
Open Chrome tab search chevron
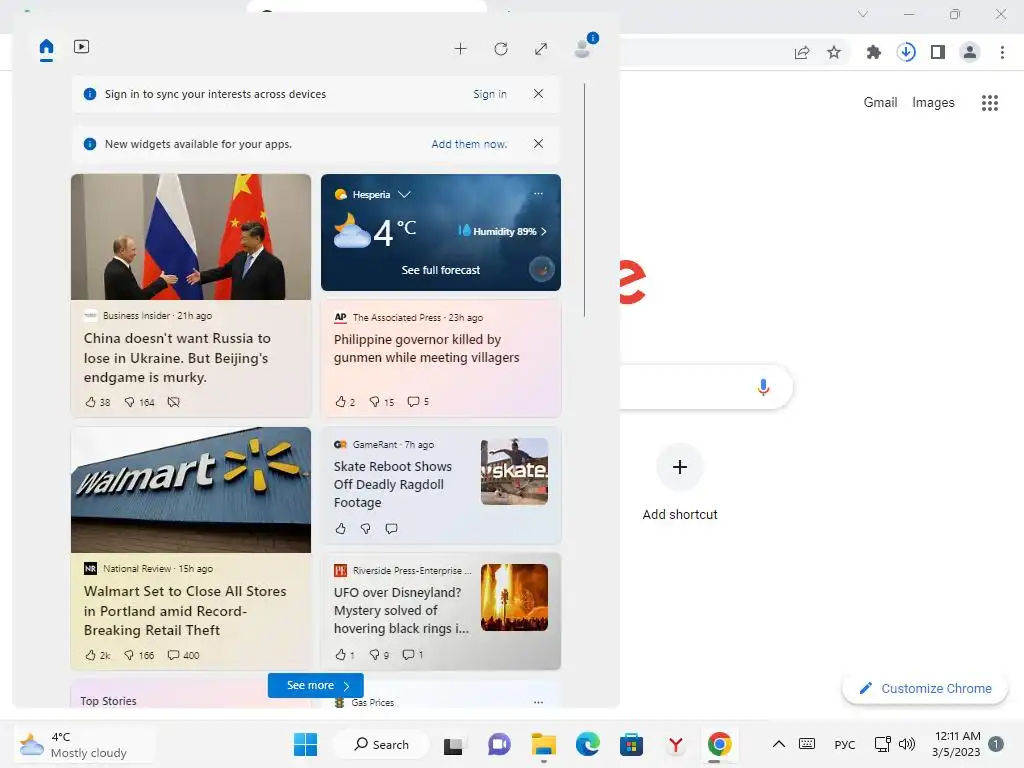tap(863, 14)
